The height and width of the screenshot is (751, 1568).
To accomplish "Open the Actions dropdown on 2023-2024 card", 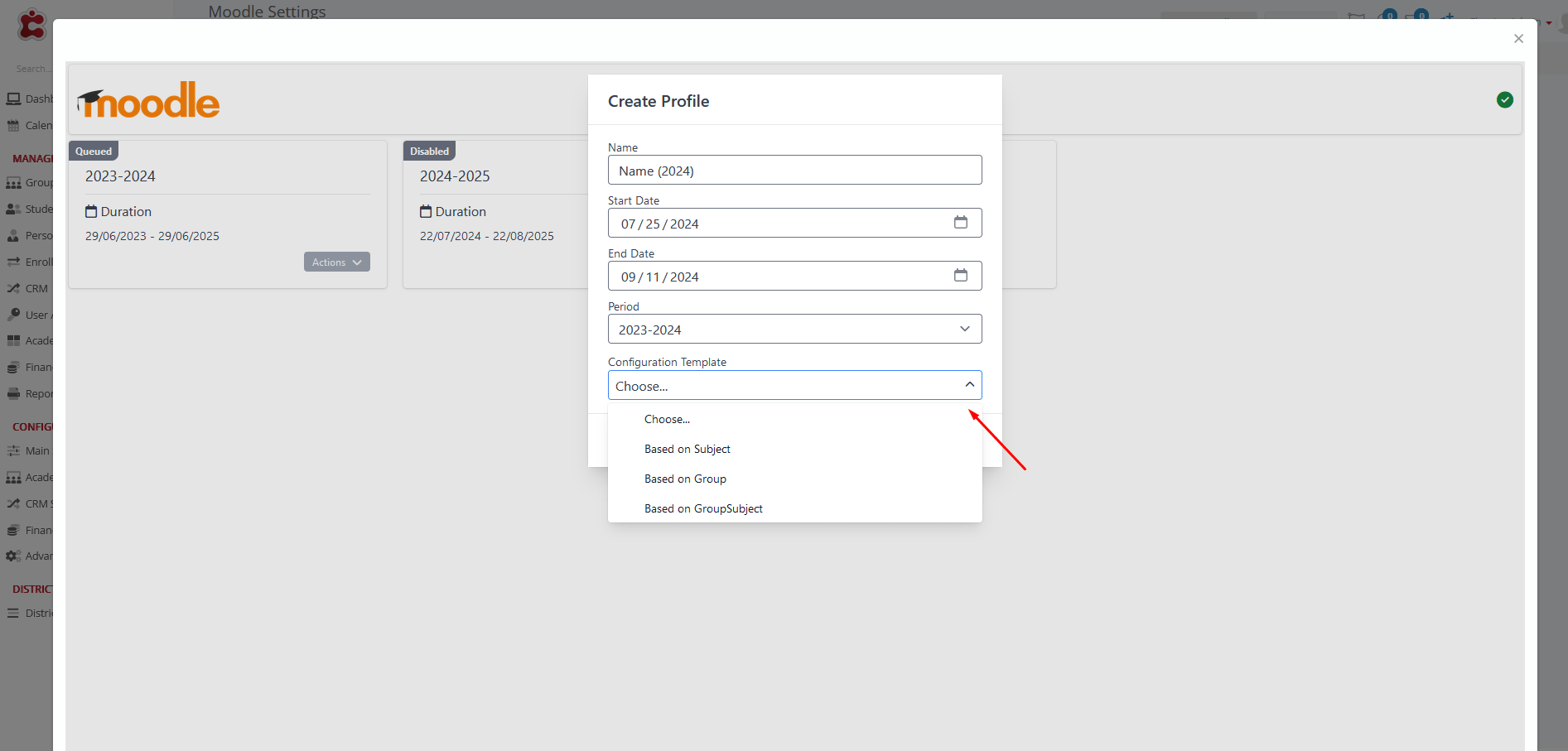I will [336, 262].
